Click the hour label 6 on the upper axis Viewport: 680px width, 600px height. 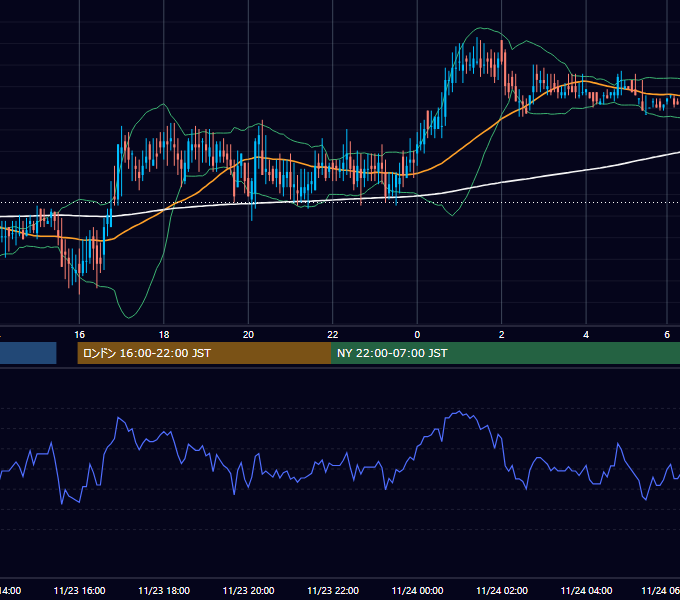pos(667,335)
